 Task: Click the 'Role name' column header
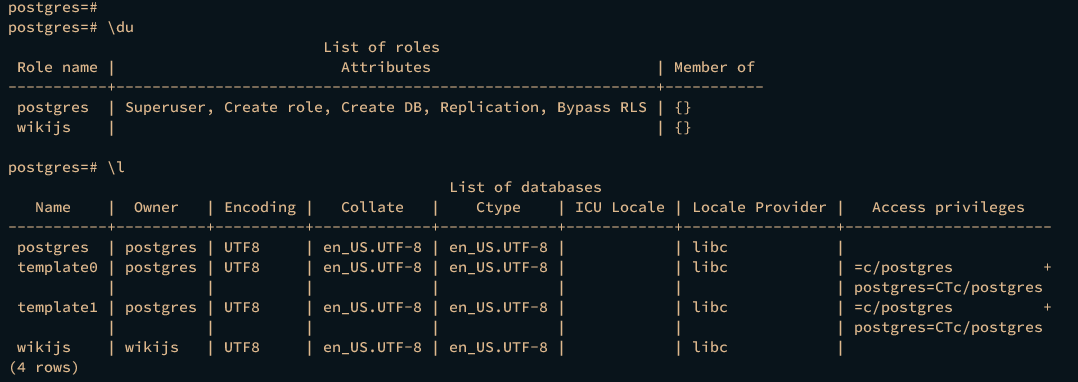57,67
